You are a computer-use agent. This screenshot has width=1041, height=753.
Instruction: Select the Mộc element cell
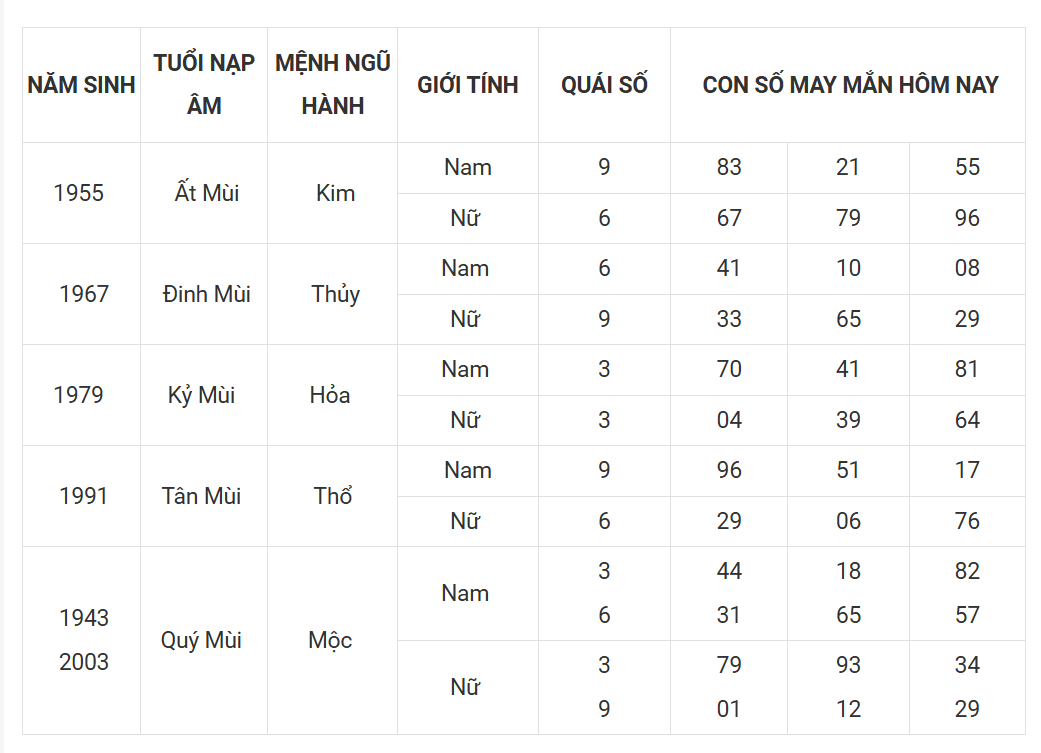point(332,640)
